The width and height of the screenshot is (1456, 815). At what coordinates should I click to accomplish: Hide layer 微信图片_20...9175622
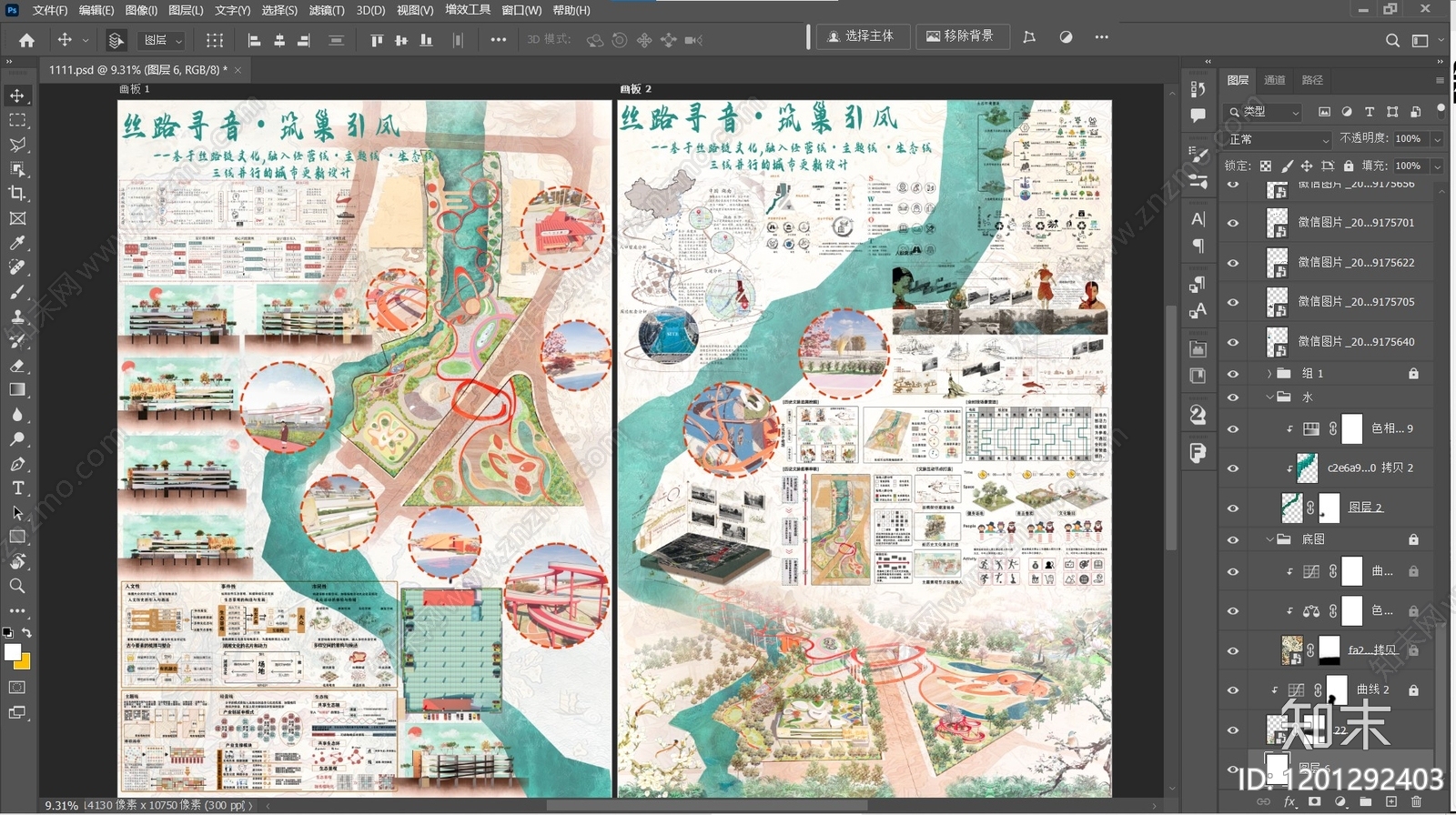(x=1233, y=263)
